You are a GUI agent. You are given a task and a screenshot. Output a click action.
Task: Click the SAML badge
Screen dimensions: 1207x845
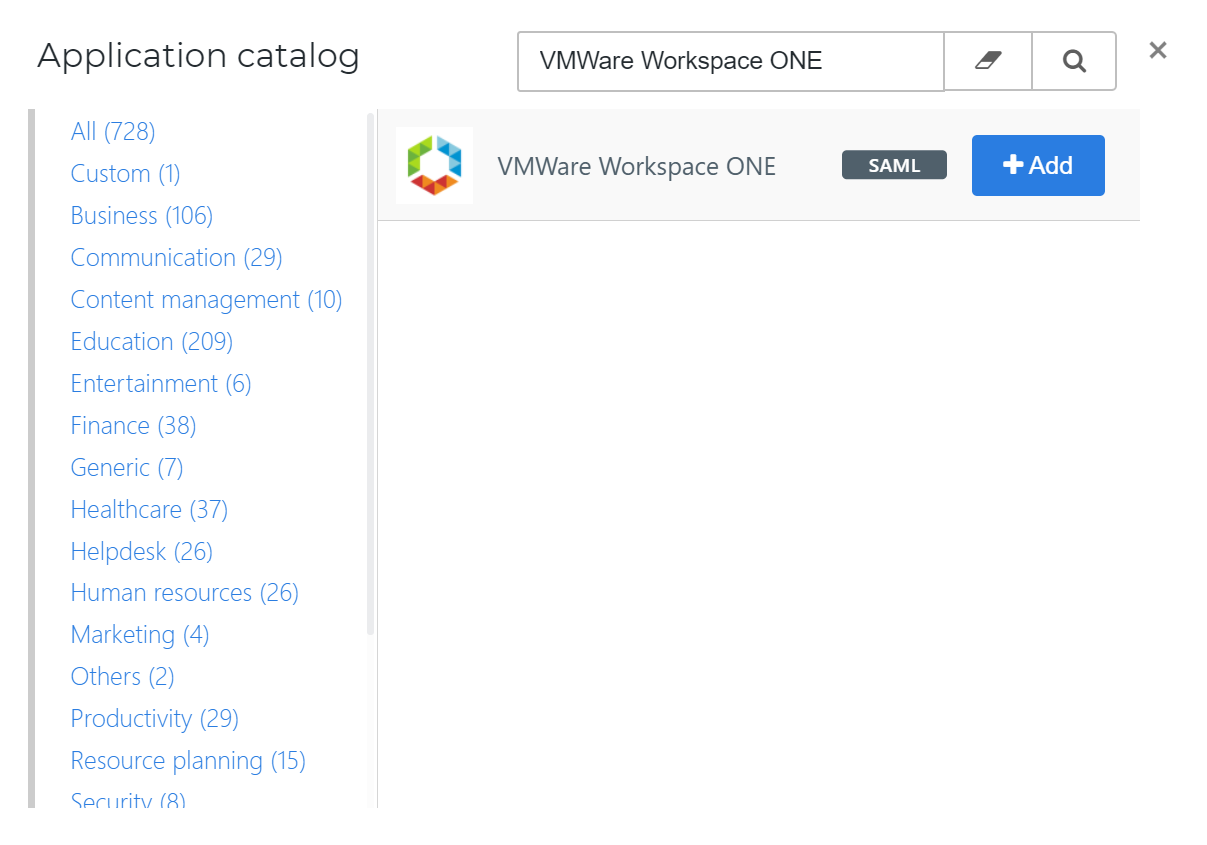894,165
